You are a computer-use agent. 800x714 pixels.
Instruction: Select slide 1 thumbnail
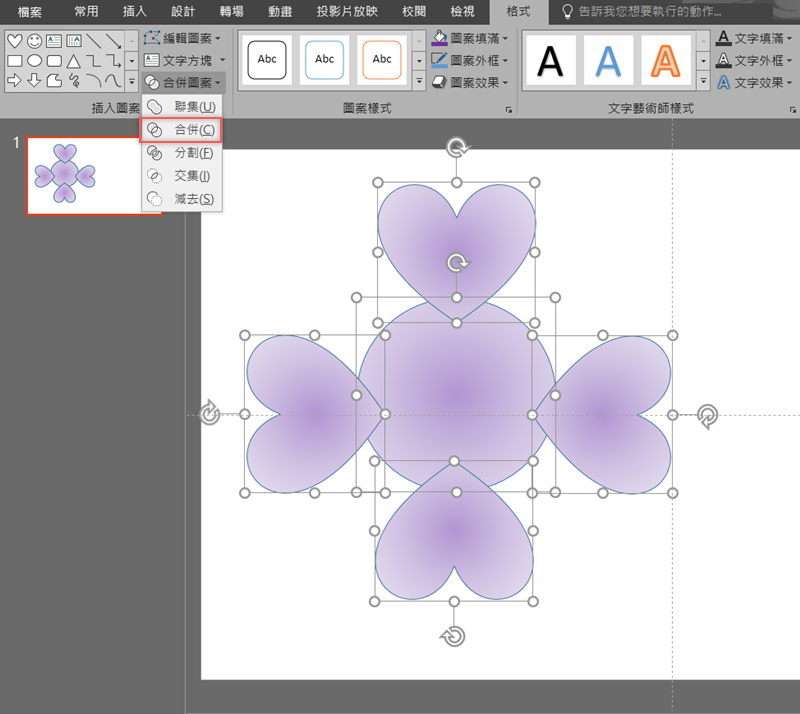93,176
